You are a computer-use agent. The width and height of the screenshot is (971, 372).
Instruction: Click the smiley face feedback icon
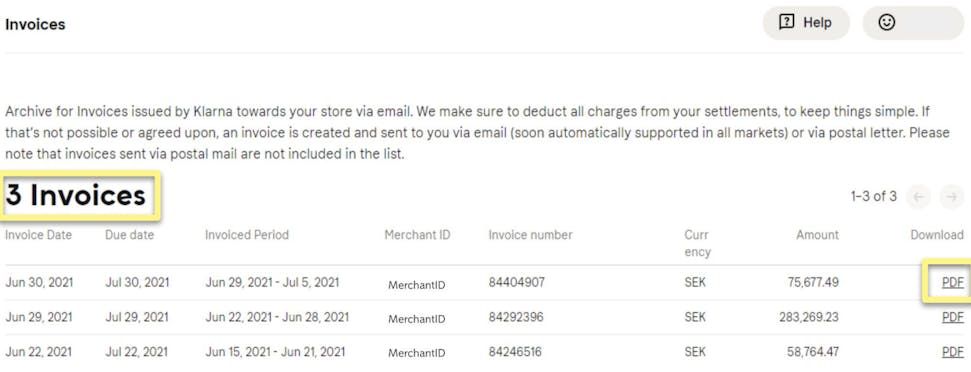887,23
